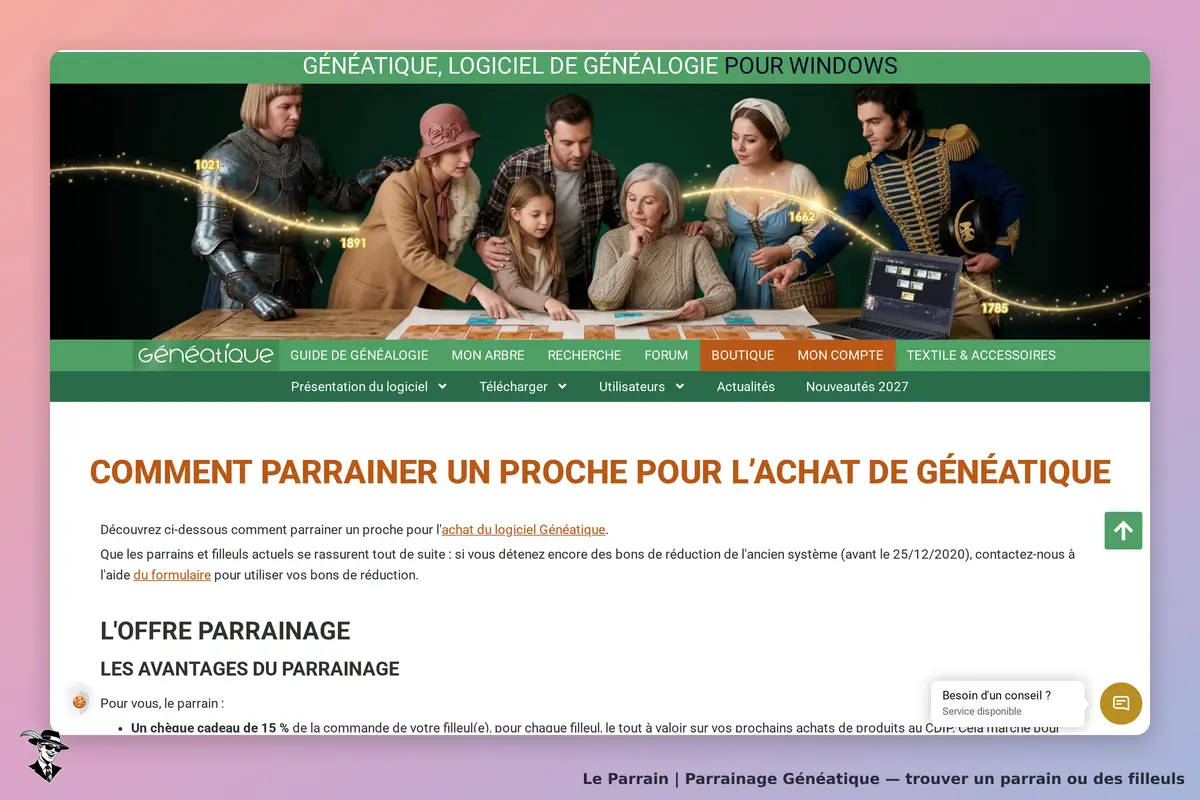Click the 'Un chèque cadeau de 15 %' text
1200x800 pixels.
[210, 727]
